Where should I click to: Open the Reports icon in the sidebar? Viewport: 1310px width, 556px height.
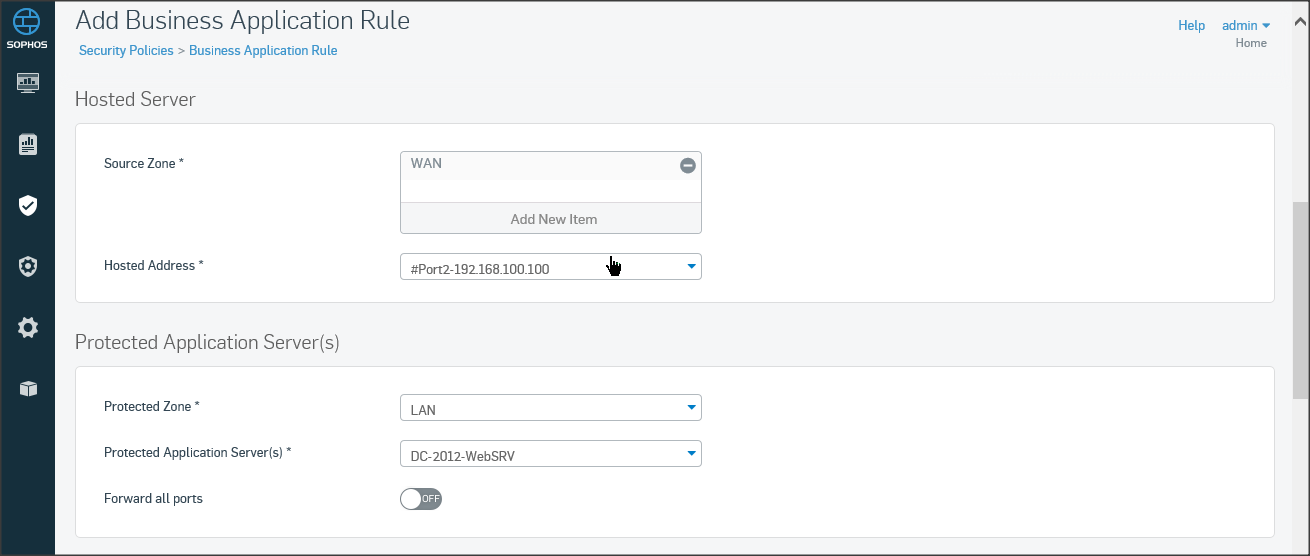click(28, 145)
